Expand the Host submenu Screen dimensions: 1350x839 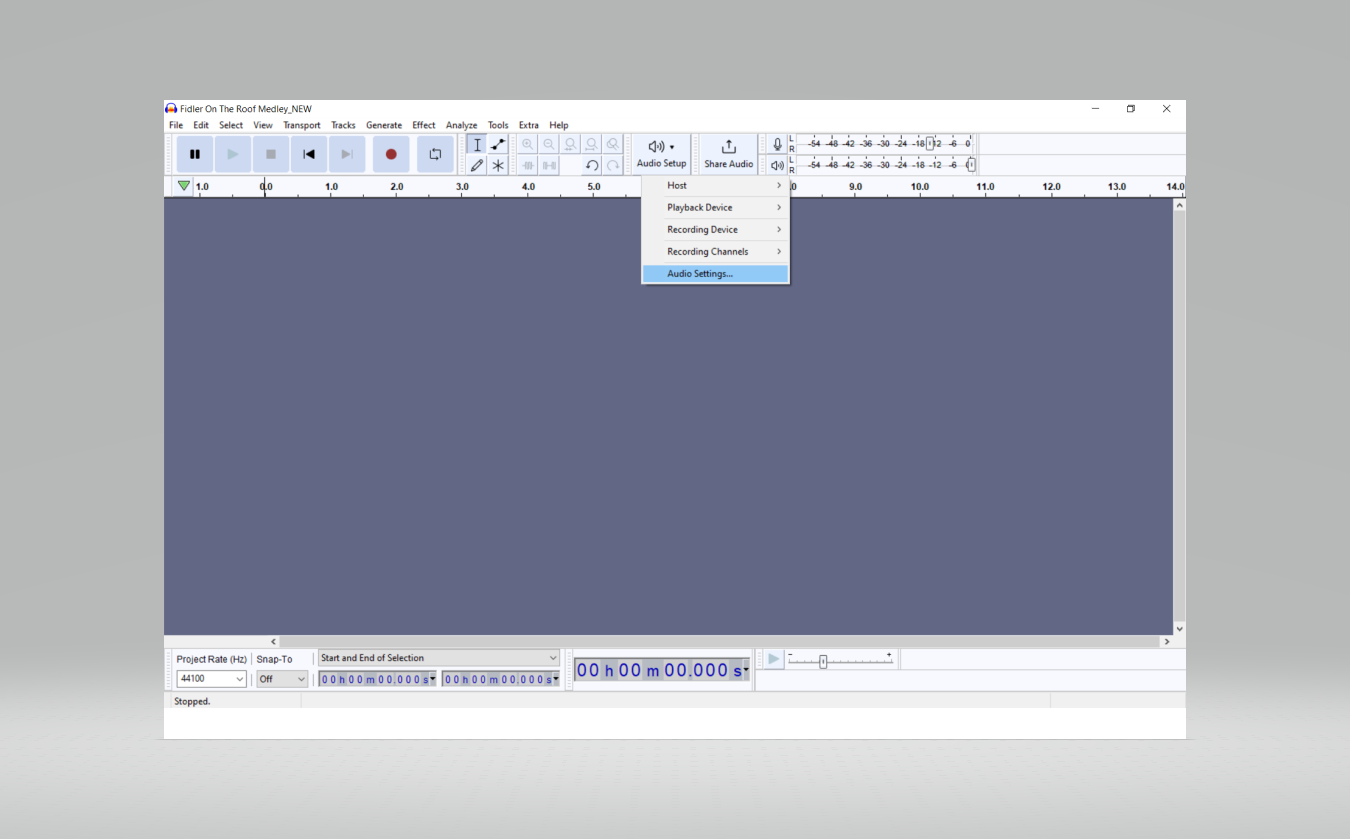tap(715, 185)
